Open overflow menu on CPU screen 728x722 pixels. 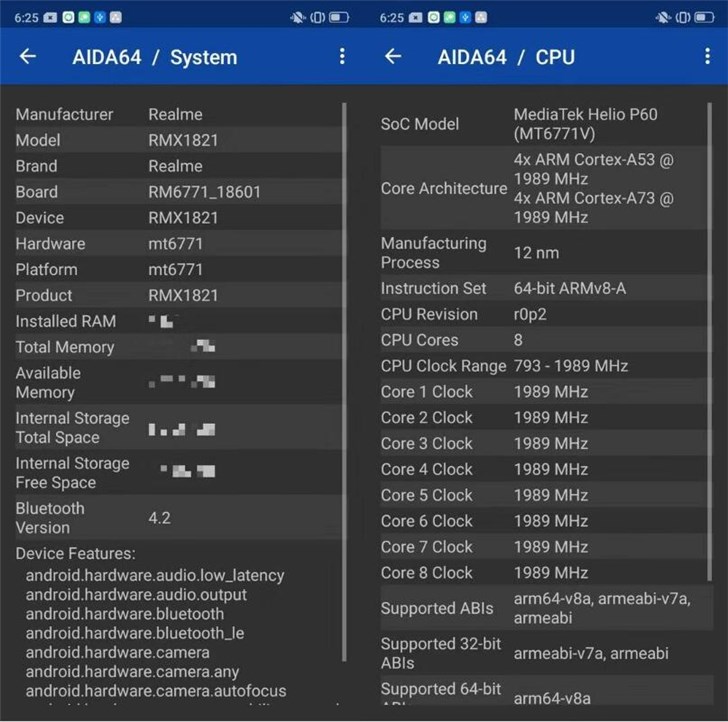click(707, 56)
